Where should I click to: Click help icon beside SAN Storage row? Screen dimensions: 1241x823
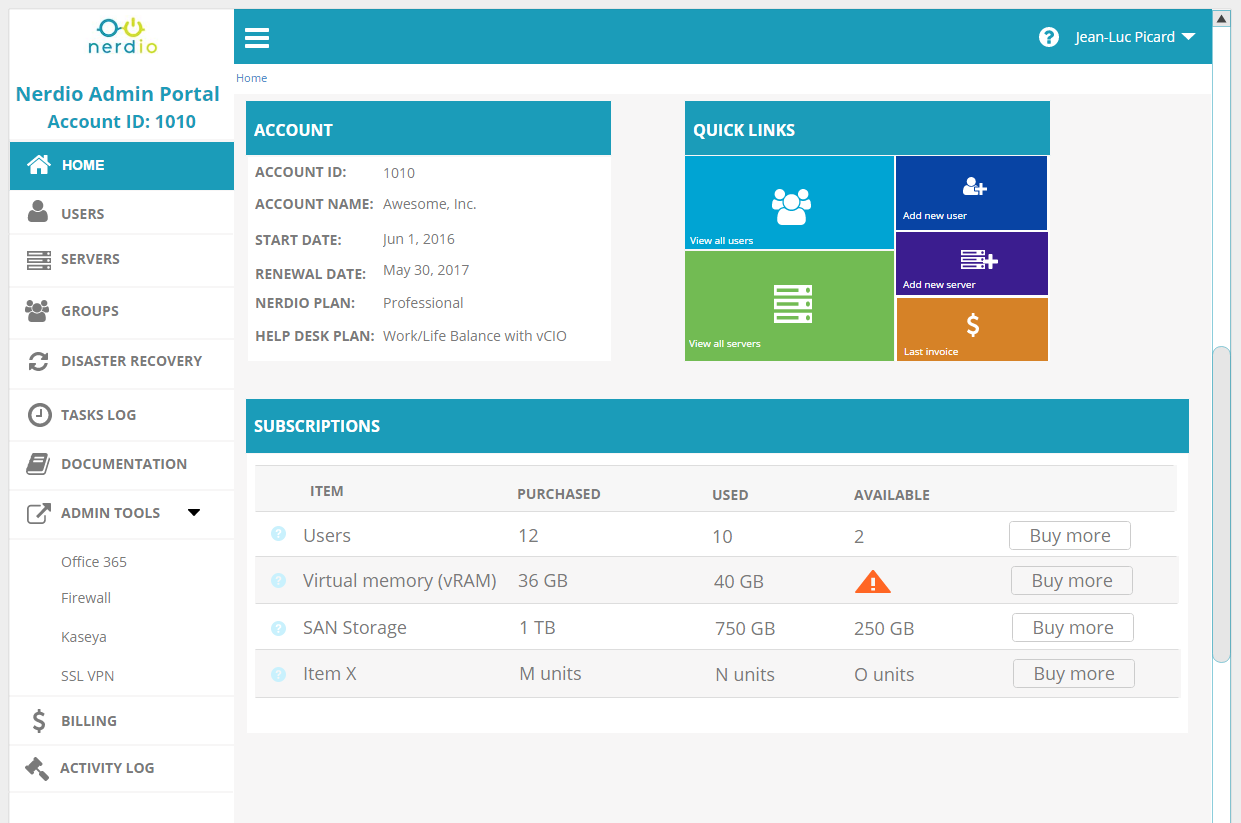point(279,628)
